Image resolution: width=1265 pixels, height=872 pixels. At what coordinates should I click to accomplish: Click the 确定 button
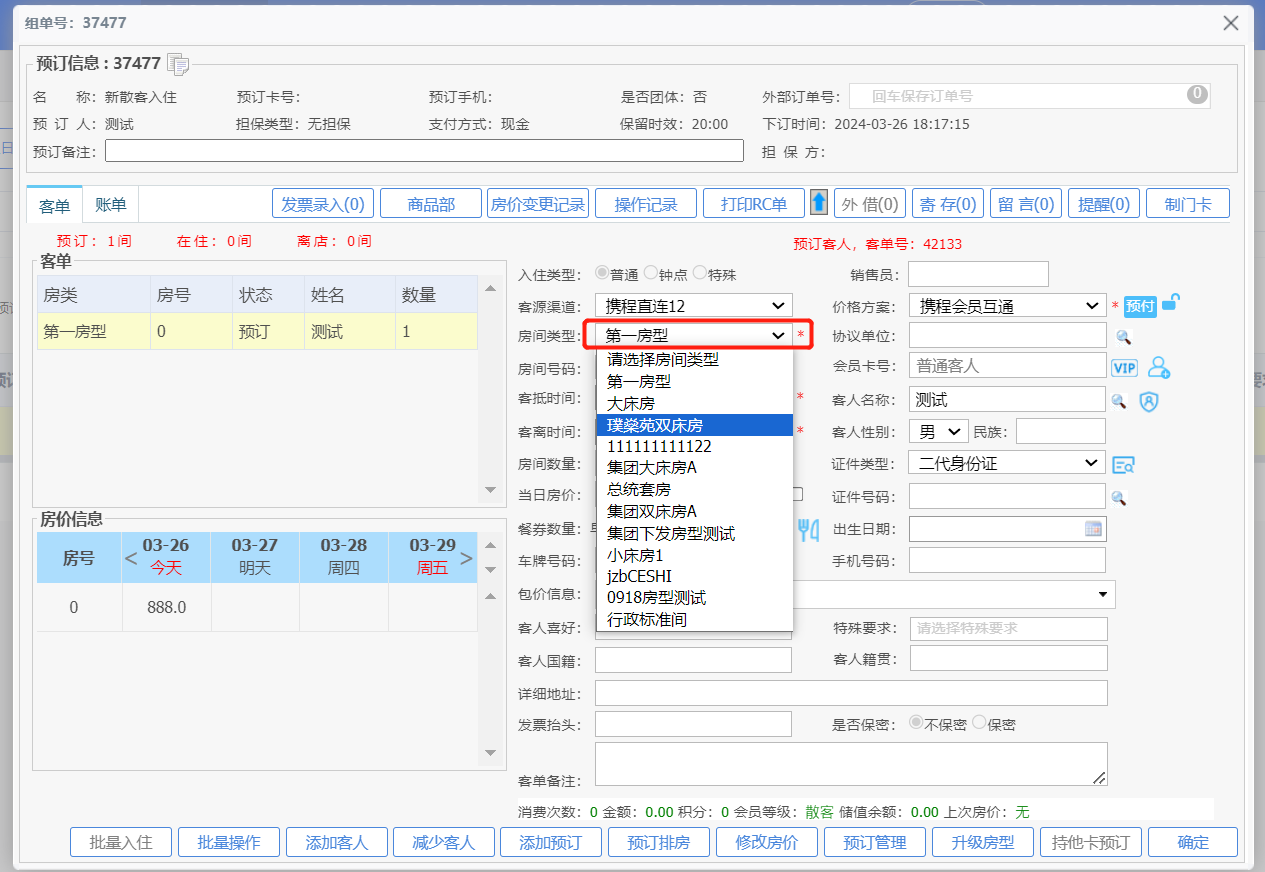pos(1193,842)
